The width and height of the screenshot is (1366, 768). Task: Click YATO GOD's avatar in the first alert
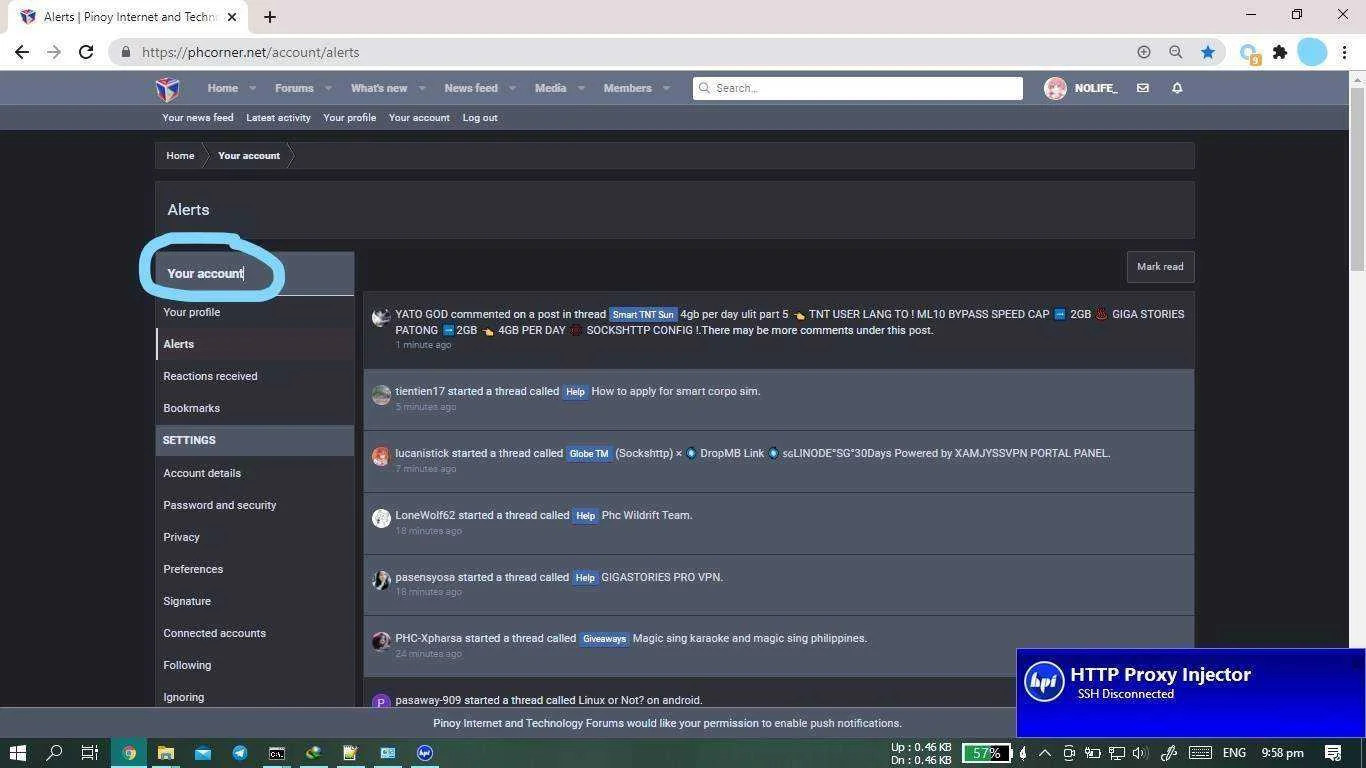click(381, 318)
